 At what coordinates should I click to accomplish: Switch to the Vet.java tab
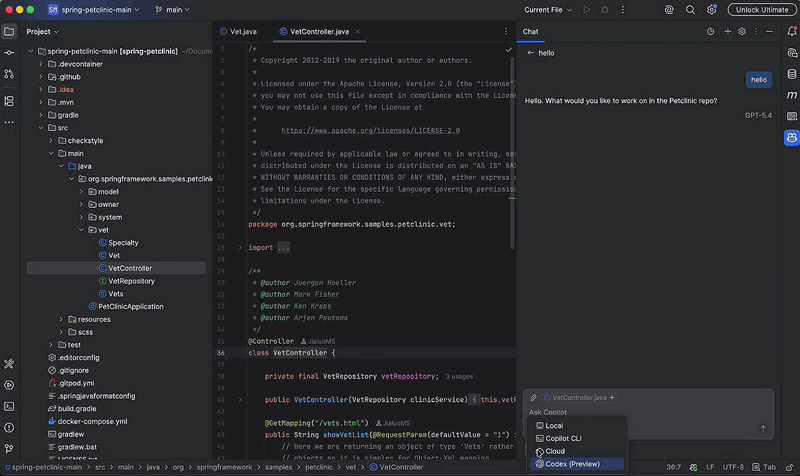tap(238, 32)
